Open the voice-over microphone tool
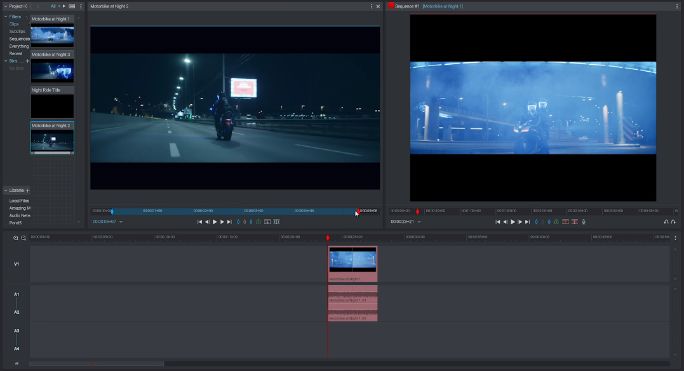Screen dimensions: 684x371 [x=584, y=222]
